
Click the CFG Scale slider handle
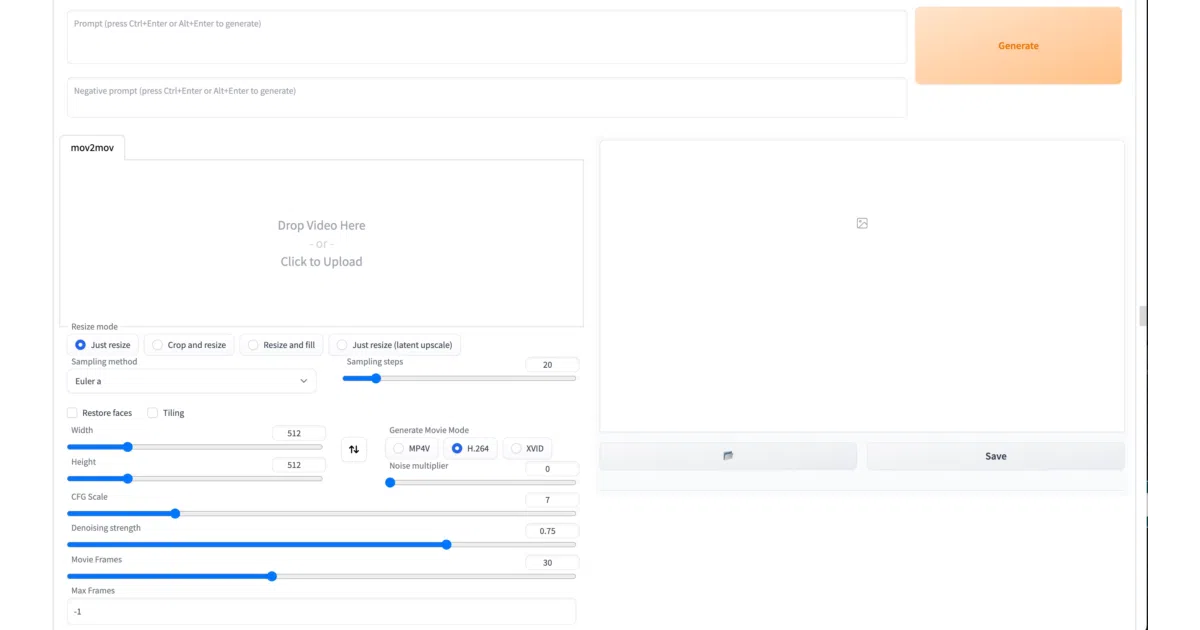pyautogui.click(x=175, y=513)
